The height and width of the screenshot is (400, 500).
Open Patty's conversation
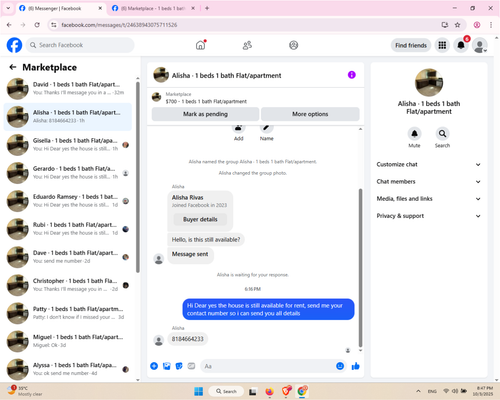(68, 313)
